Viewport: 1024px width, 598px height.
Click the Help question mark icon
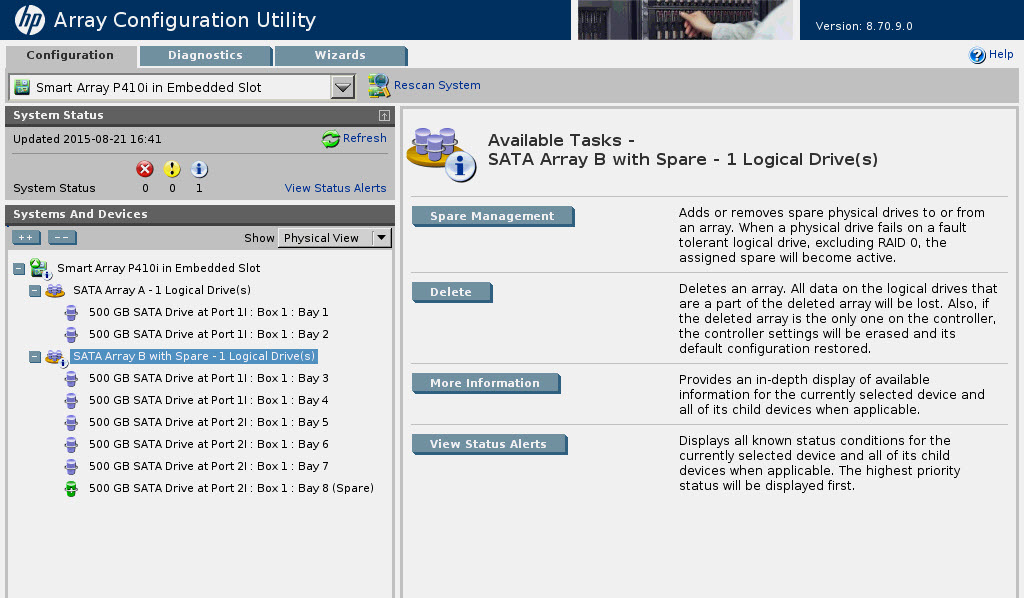[x=977, y=55]
